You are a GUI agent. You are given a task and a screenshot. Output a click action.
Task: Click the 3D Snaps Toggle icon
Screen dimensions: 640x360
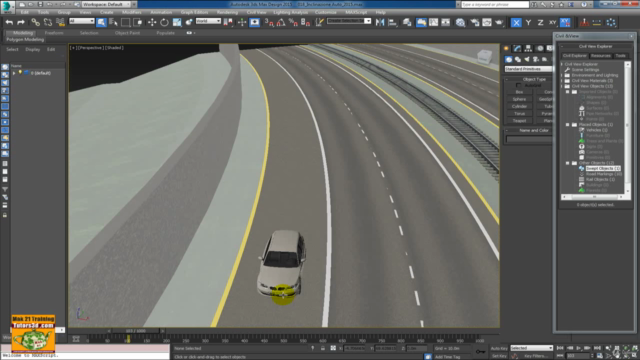269,22
